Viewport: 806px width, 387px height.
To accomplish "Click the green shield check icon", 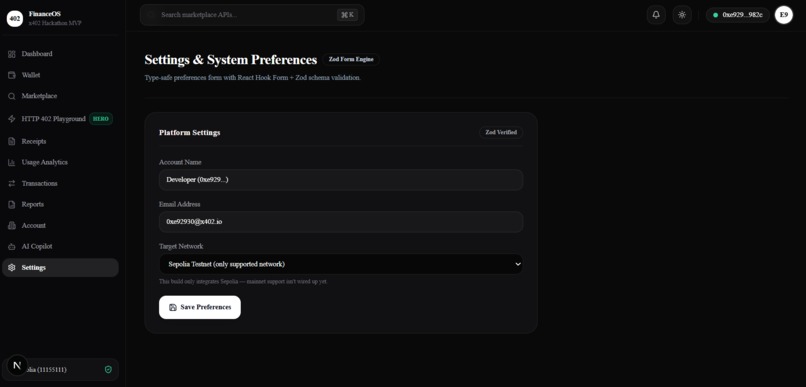I will coord(108,370).
